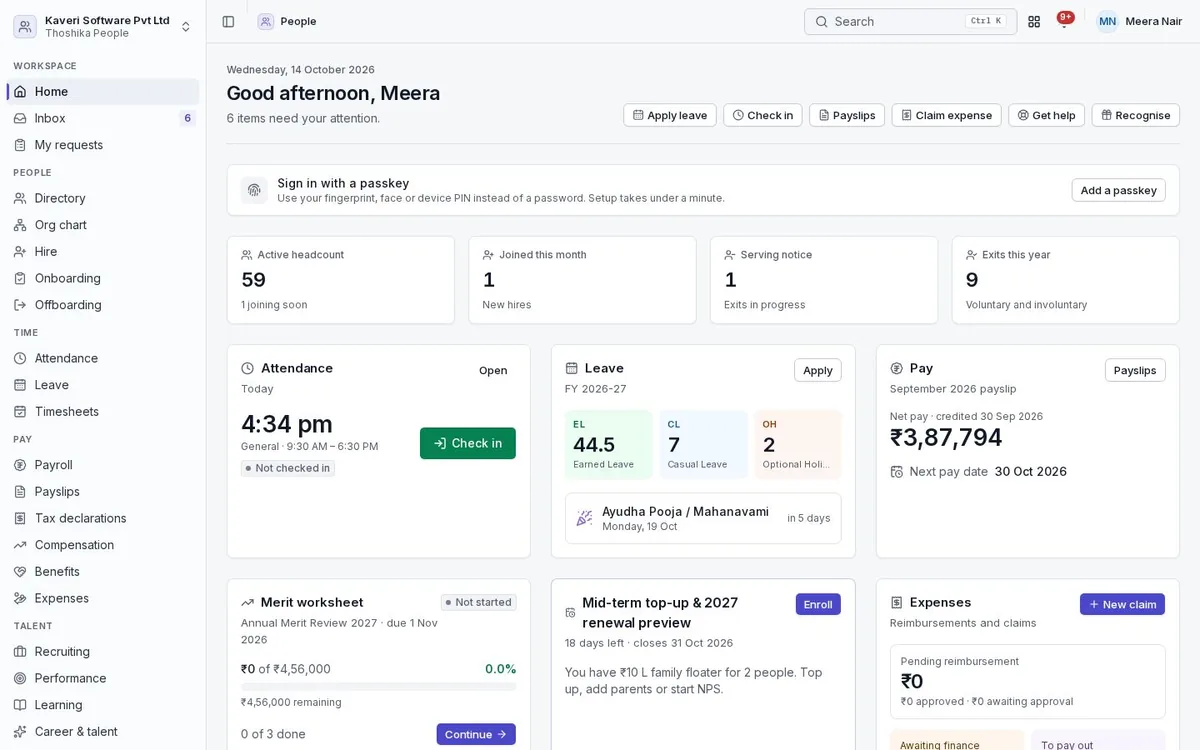Click the fingerprint passkey icon

click(254, 190)
